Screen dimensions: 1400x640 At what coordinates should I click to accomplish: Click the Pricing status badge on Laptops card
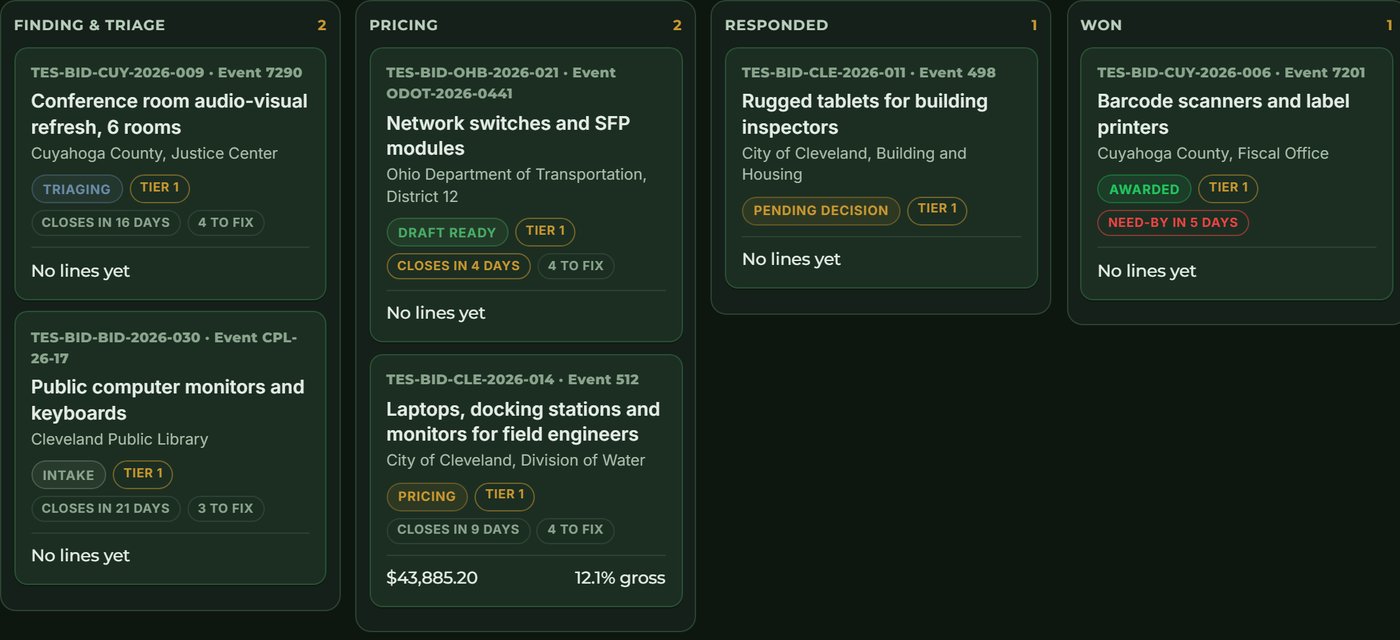pyautogui.click(x=427, y=496)
